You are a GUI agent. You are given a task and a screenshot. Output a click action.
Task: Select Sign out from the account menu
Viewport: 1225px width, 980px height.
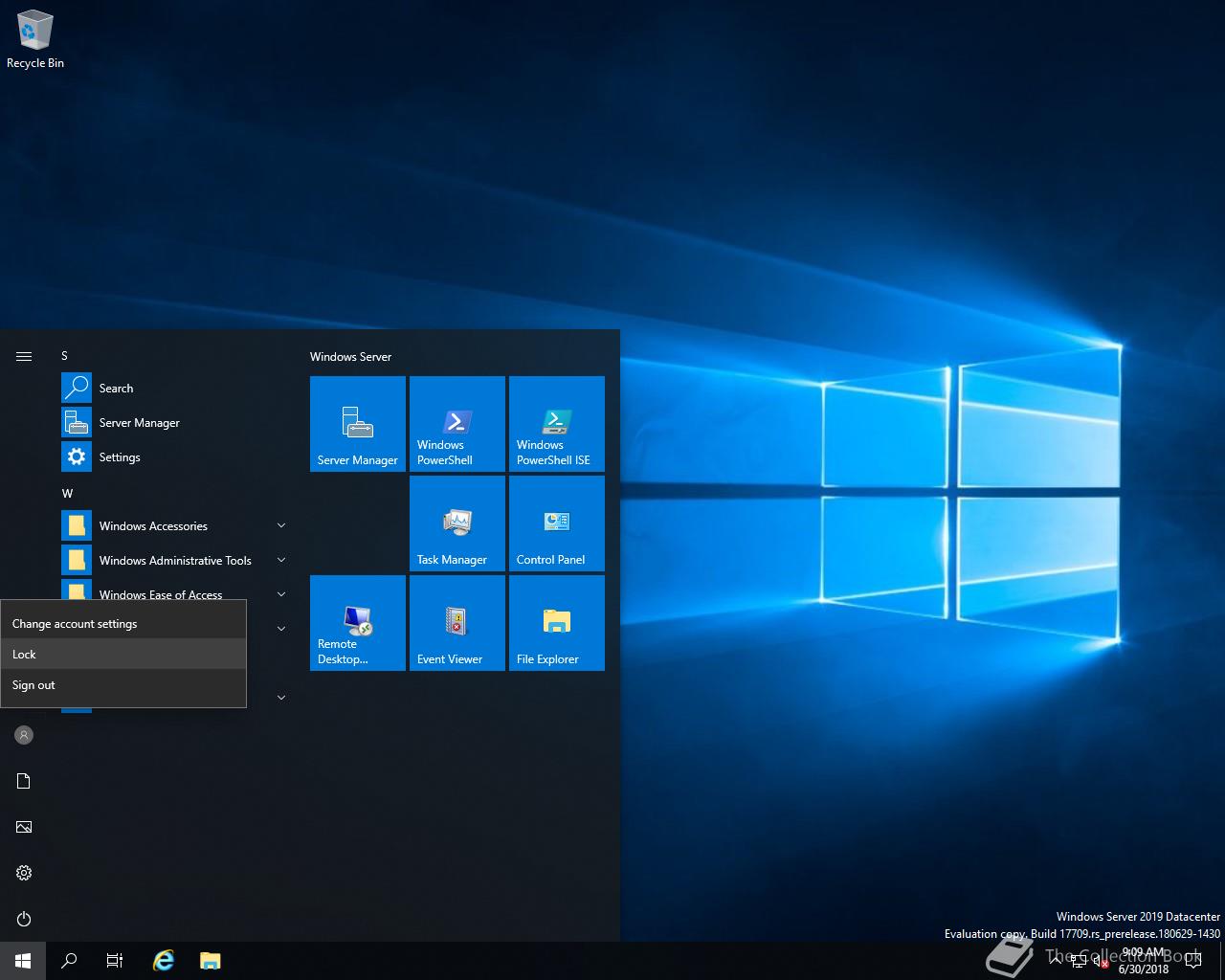pos(123,685)
